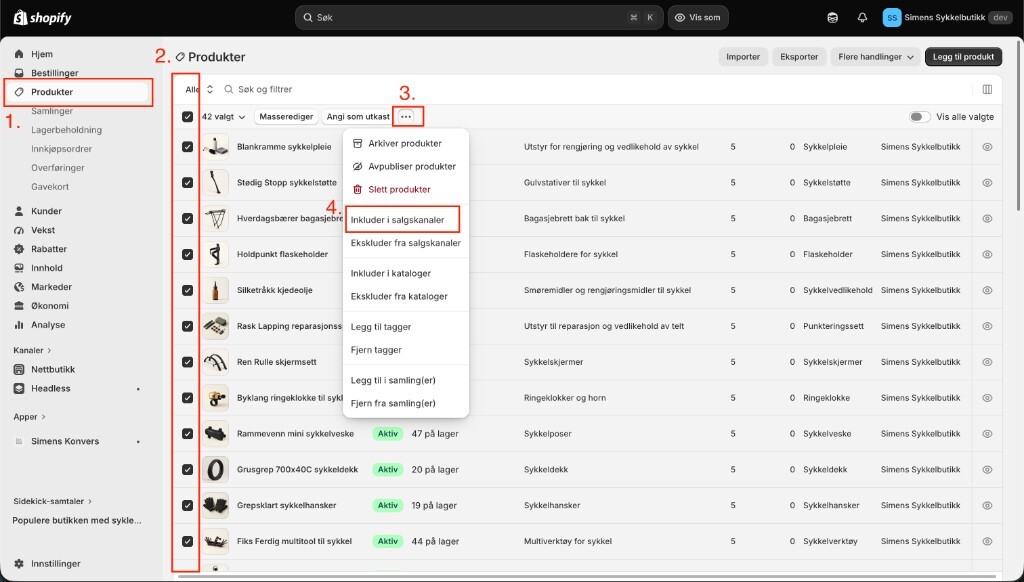Click the Bestillinger orders icon

(19, 73)
